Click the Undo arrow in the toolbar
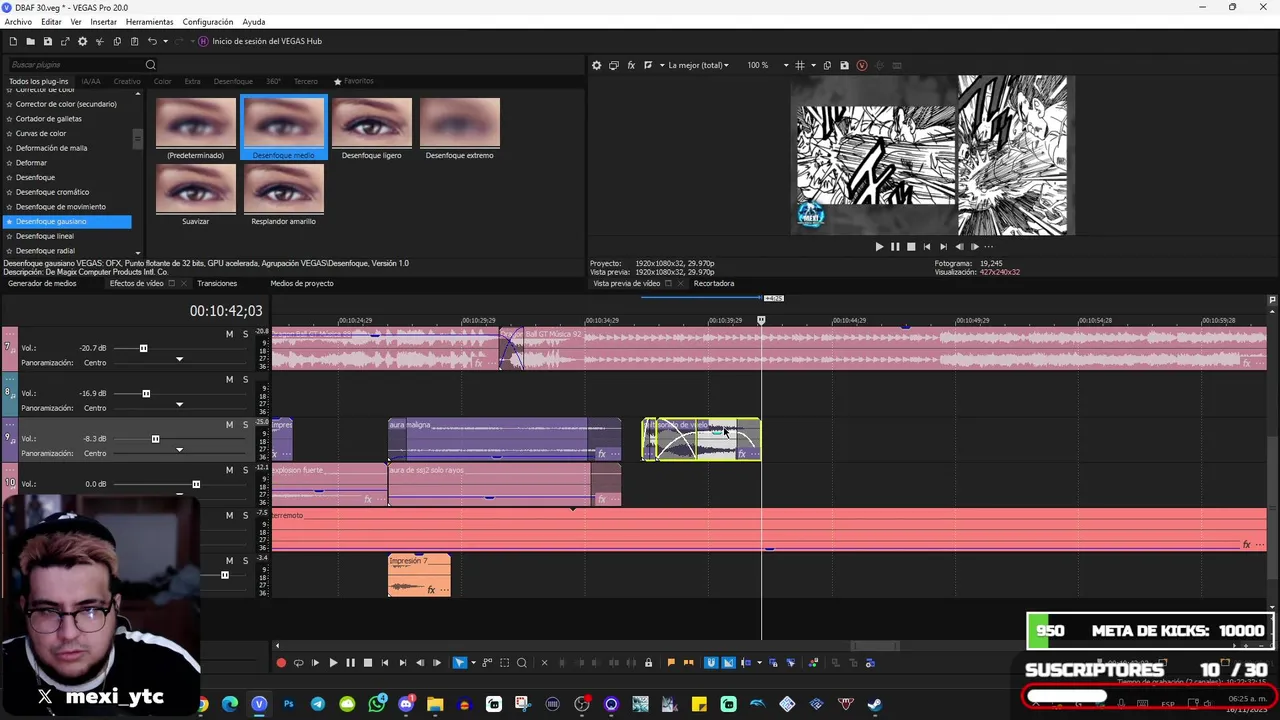Image resolution: width=1280 pixels, height=720 pixels. tap(152, 41)
